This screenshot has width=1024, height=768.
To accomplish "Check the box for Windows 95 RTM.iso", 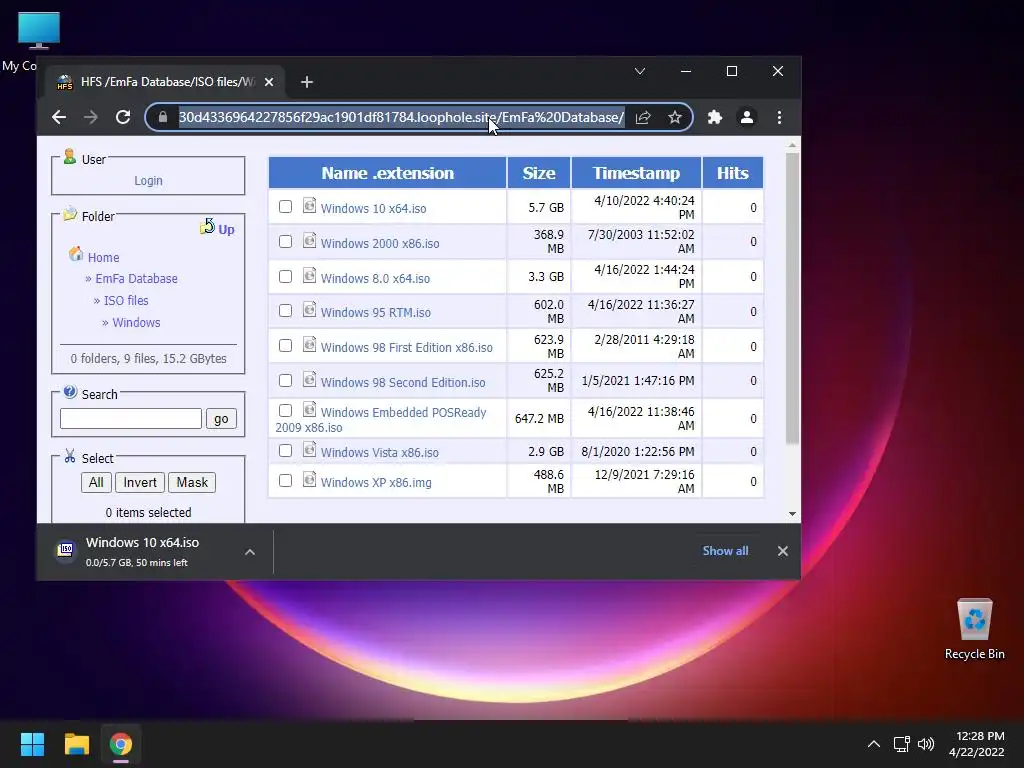I will click(285, 311).
